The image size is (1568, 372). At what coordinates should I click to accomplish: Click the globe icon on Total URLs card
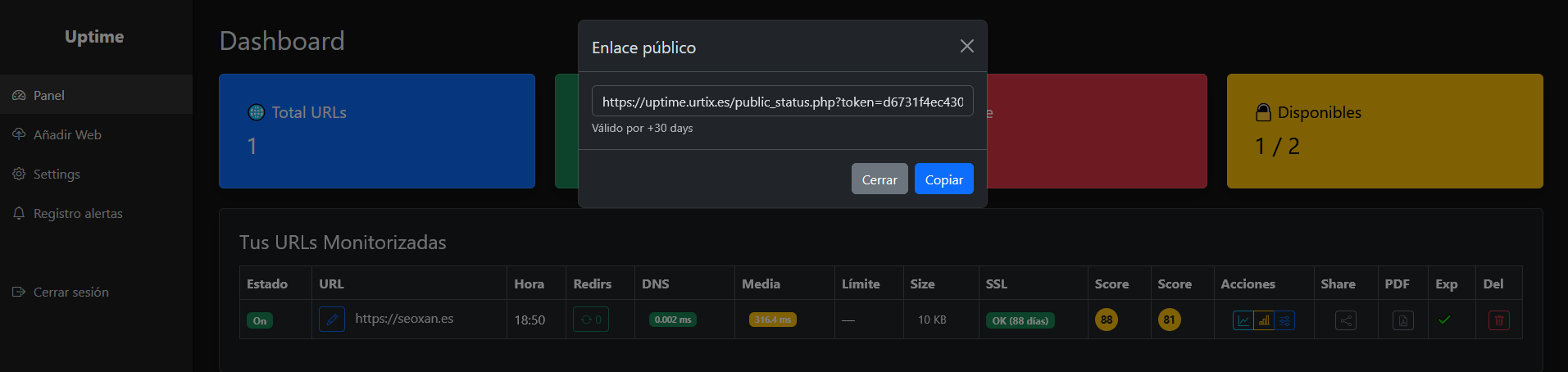257,112
